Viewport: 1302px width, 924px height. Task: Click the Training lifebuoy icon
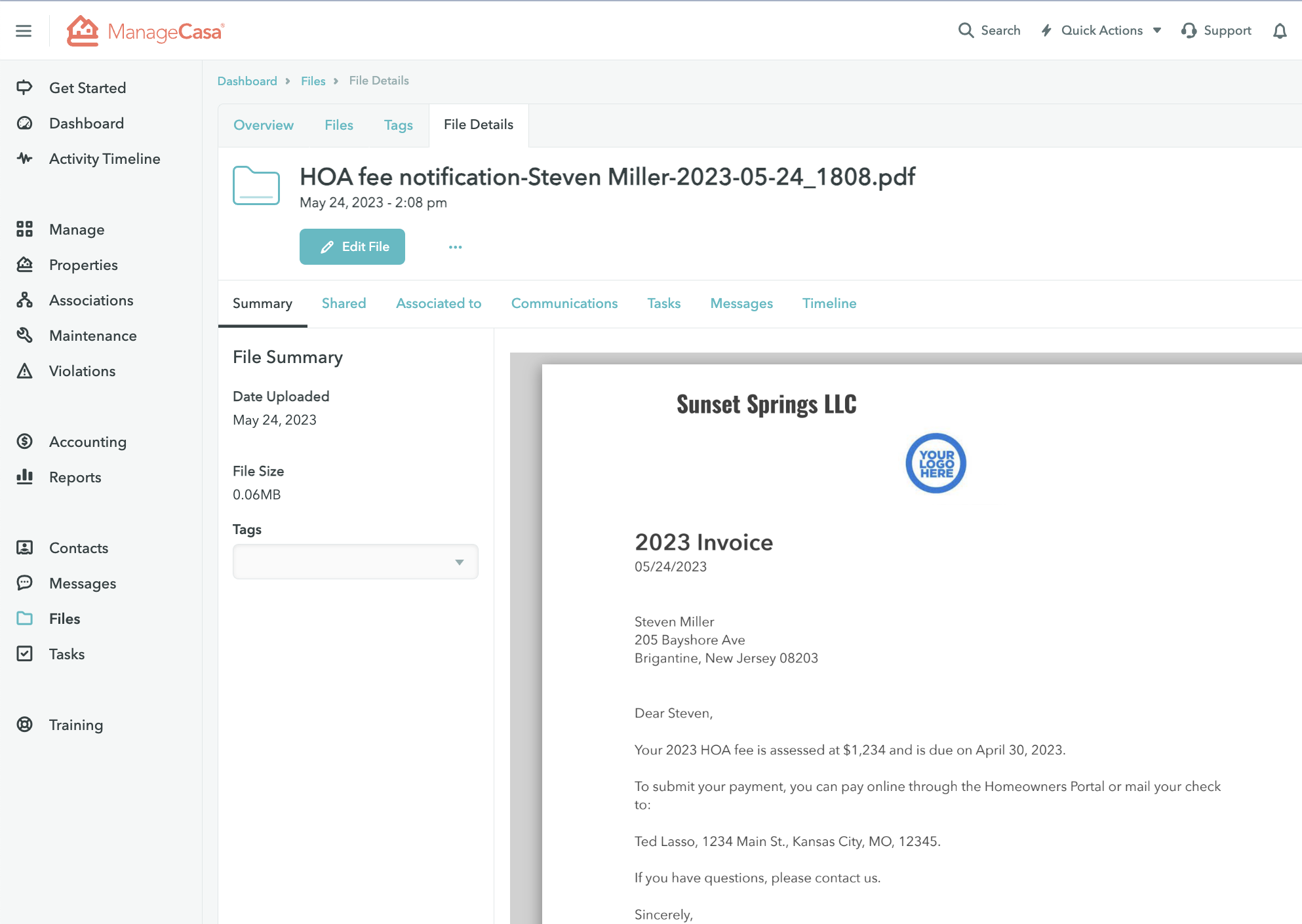(24, 724)
